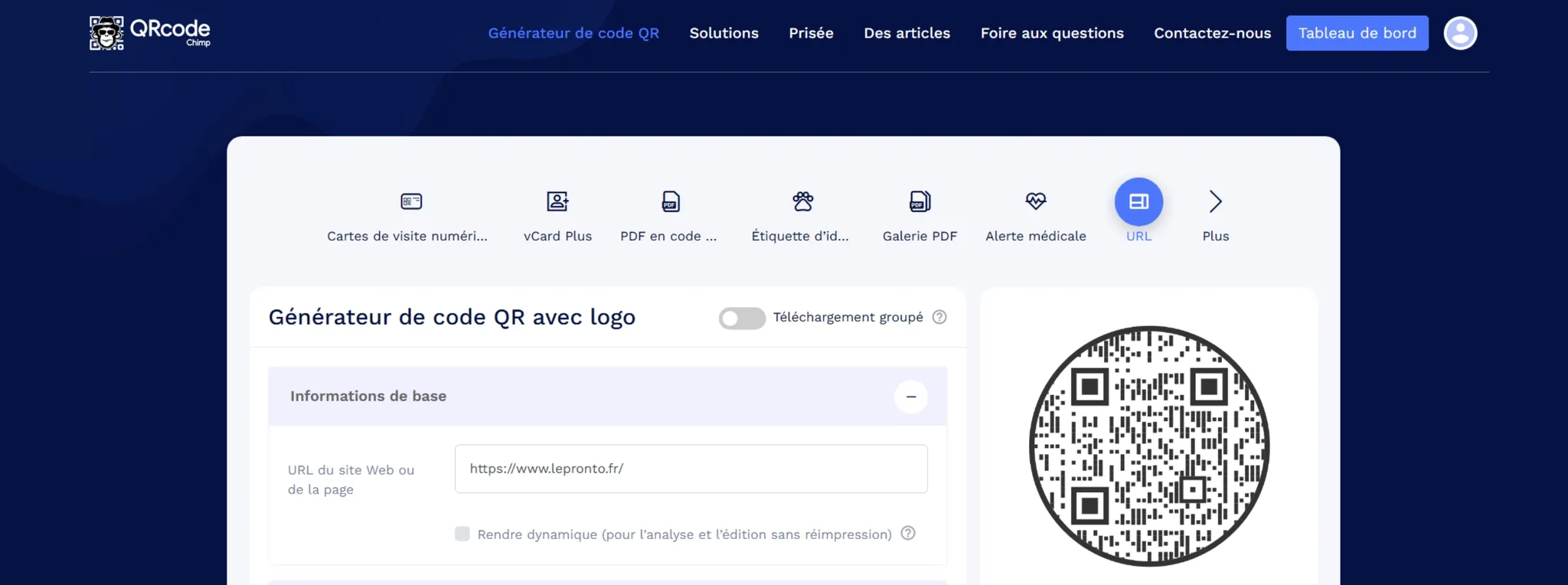The height and width of the screenshot is (585, 1568).
Task: Click the URL du site Web field
Action: click(691, 469)
